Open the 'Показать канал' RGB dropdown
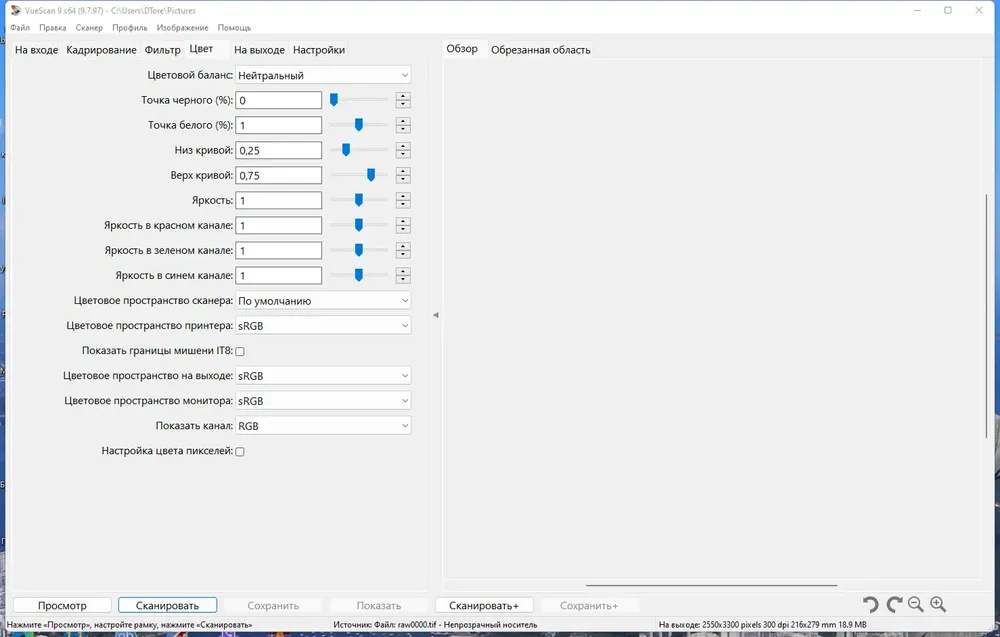1000x637 pixels. point(323,426)
